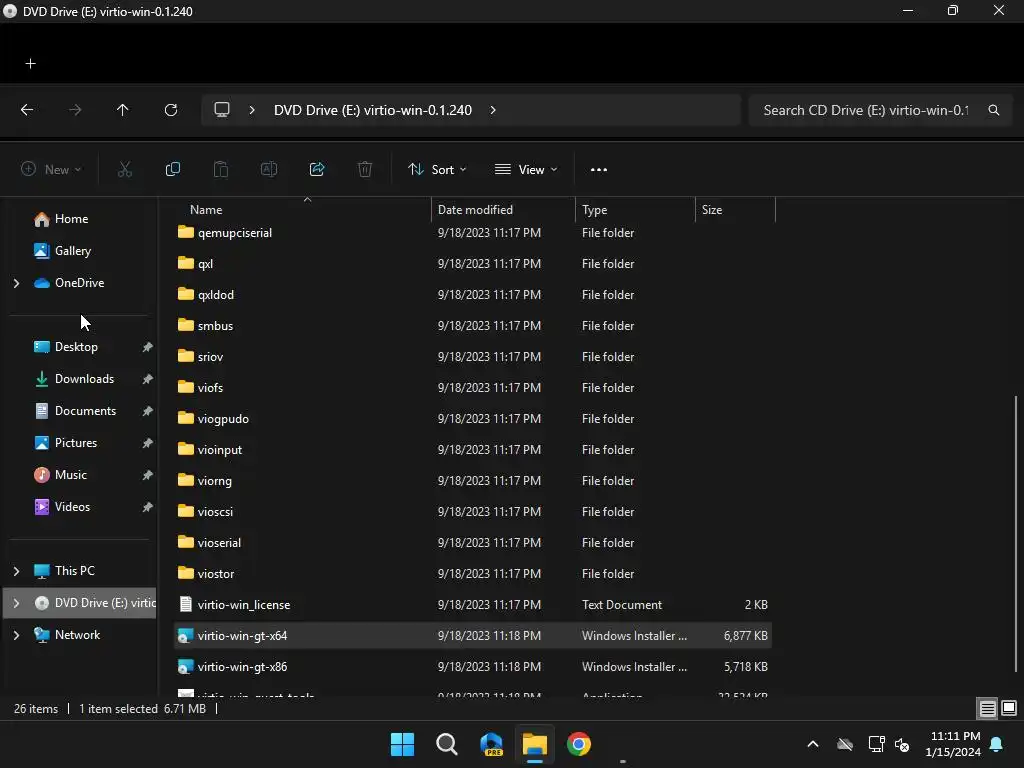Viewport: 1024px width, 768px height.
Task: Select the virtio-win-gt-x64 file name
Action: coord(242,635)
